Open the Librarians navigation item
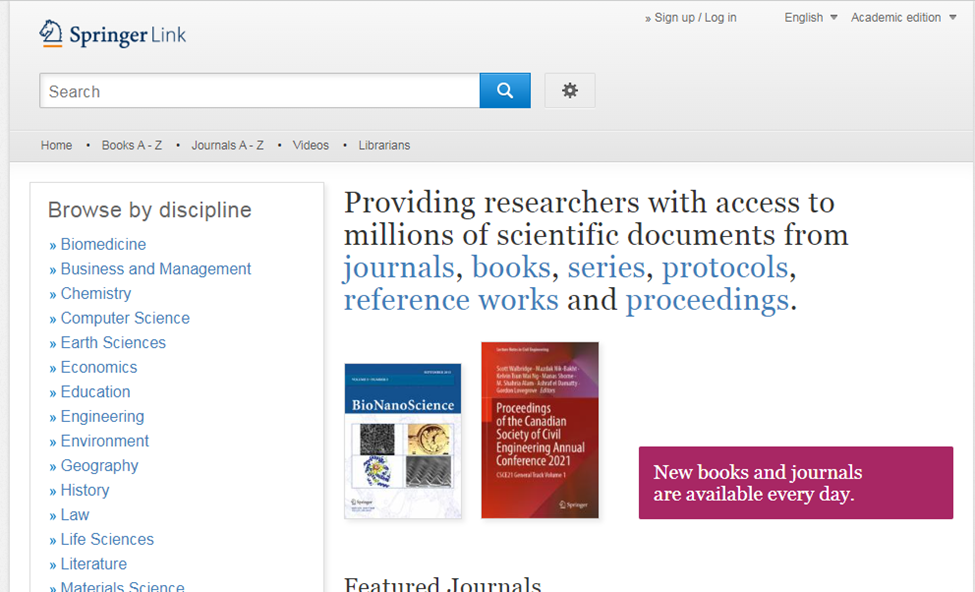The image size is (975, 592). pyautogui.click(x=384, y=145)
